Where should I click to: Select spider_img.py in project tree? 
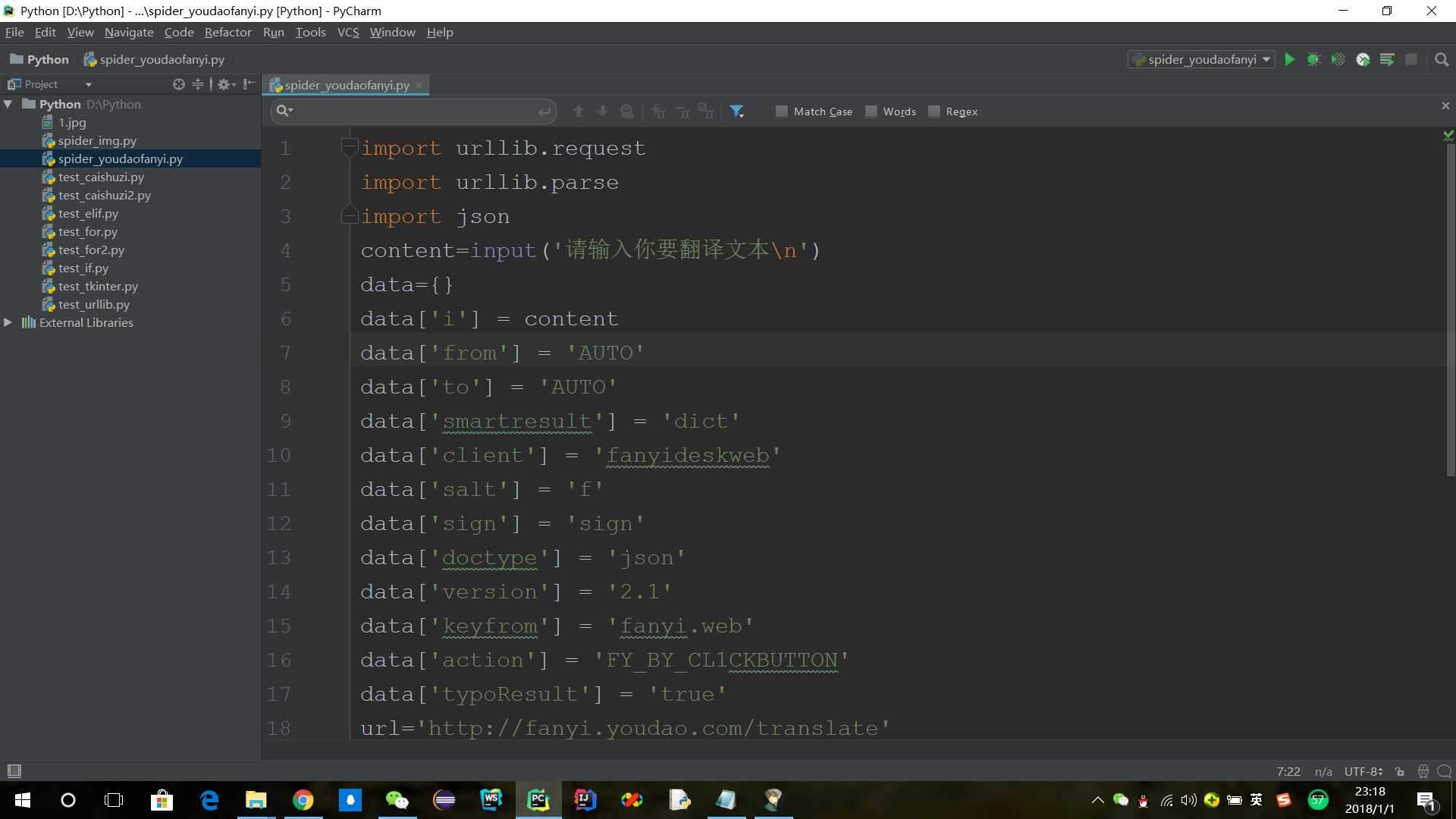97,140
